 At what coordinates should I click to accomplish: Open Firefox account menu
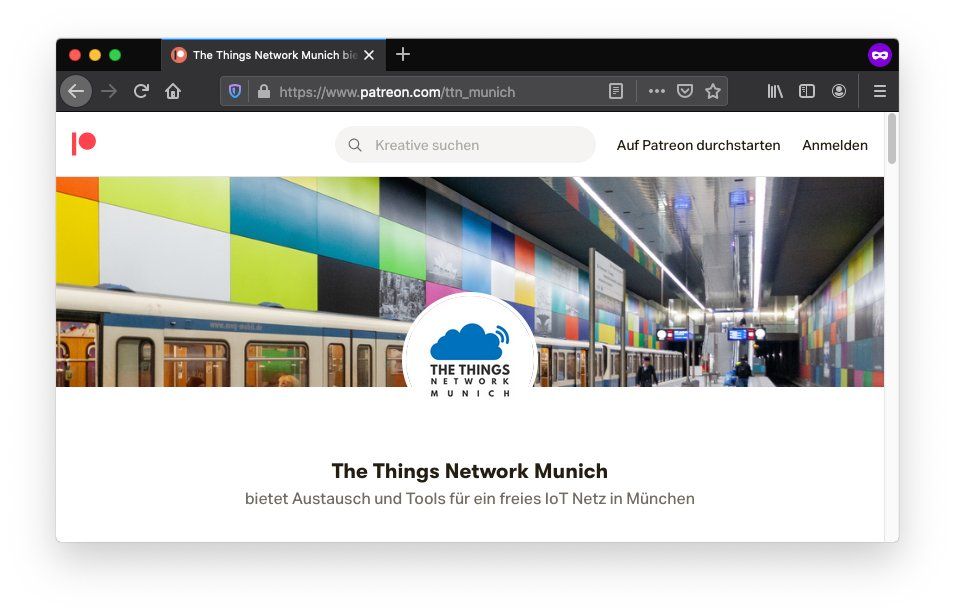click(x=839, y=91)
